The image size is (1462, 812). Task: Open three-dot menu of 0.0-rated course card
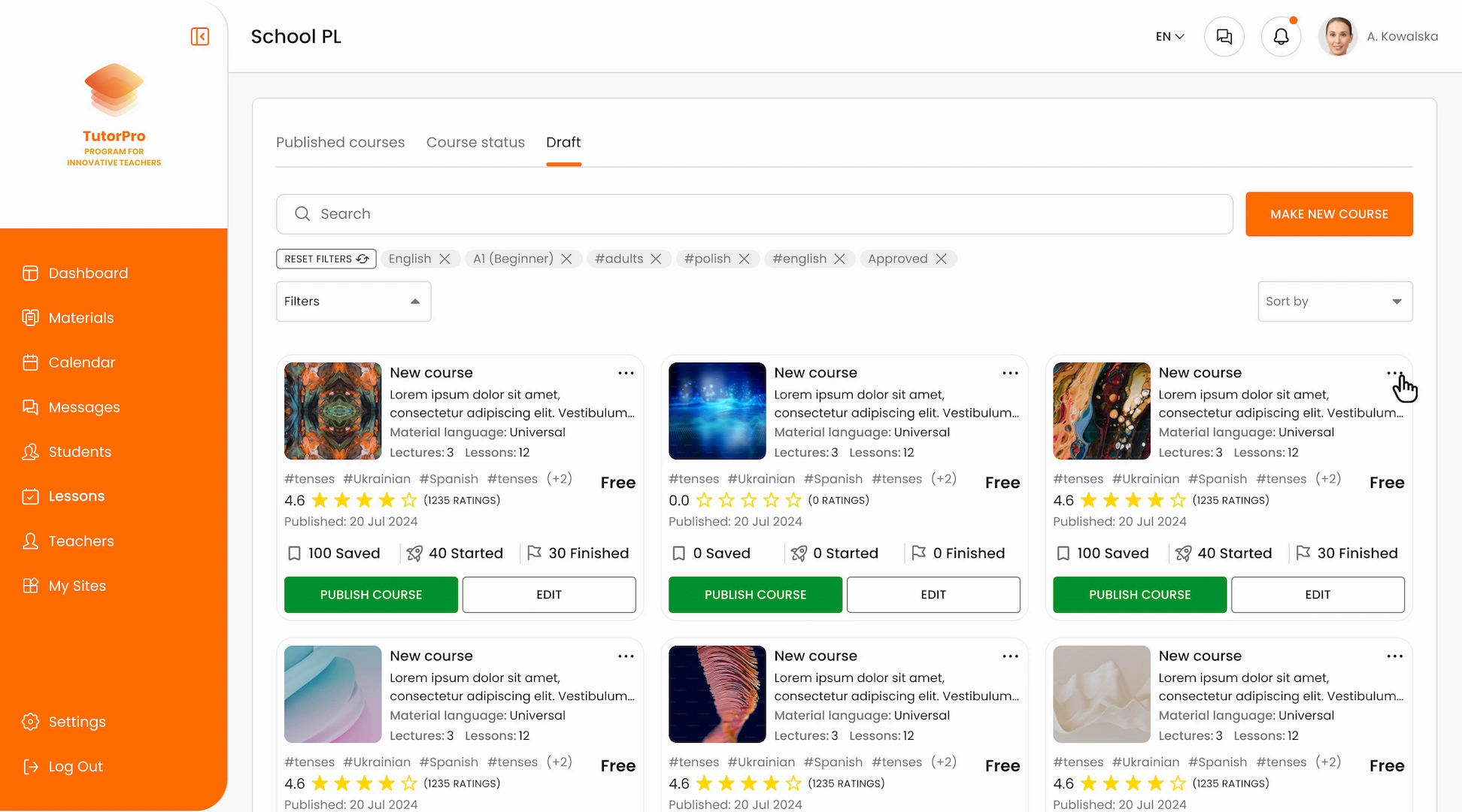click(x=1010, y=373)
